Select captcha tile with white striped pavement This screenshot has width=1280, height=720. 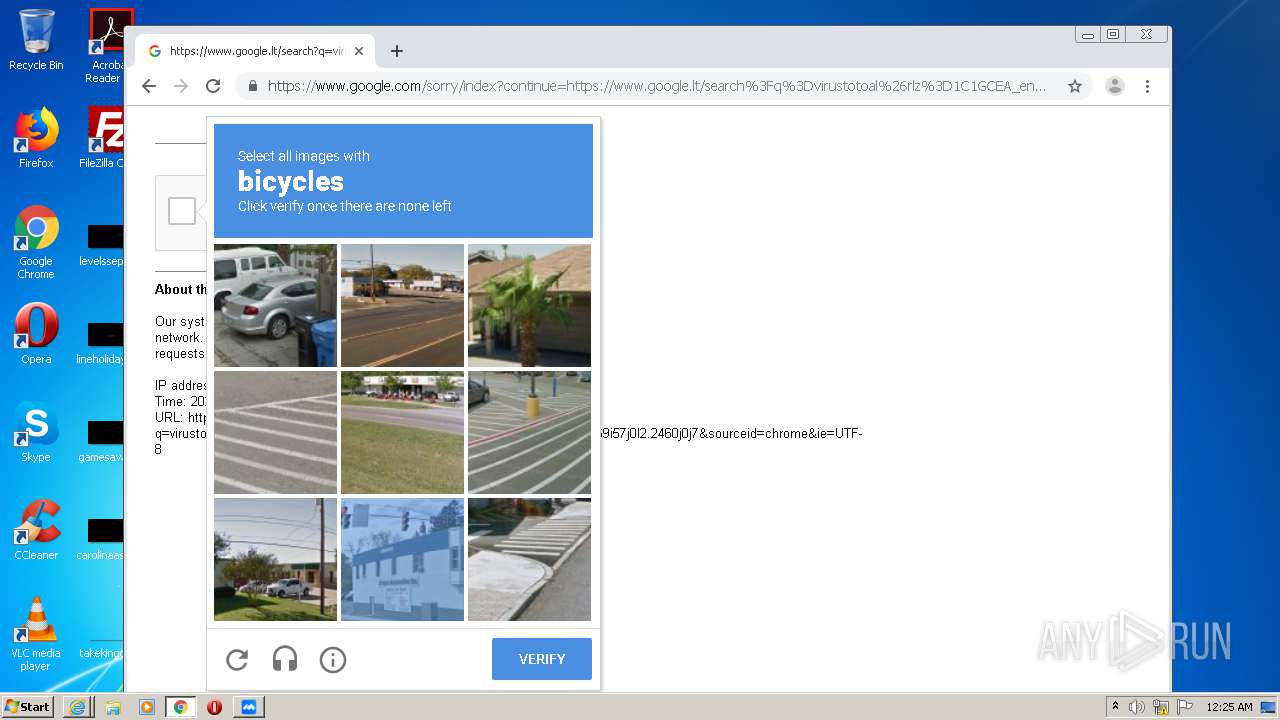pyautogui.click(x=275, y=433)
